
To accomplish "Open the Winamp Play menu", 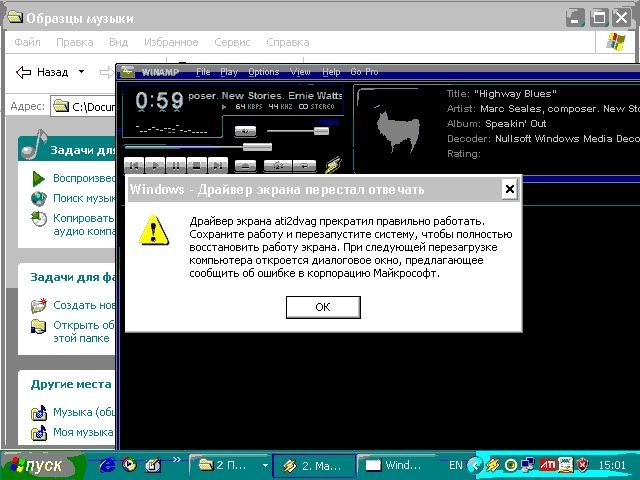I will click(229, 72).
